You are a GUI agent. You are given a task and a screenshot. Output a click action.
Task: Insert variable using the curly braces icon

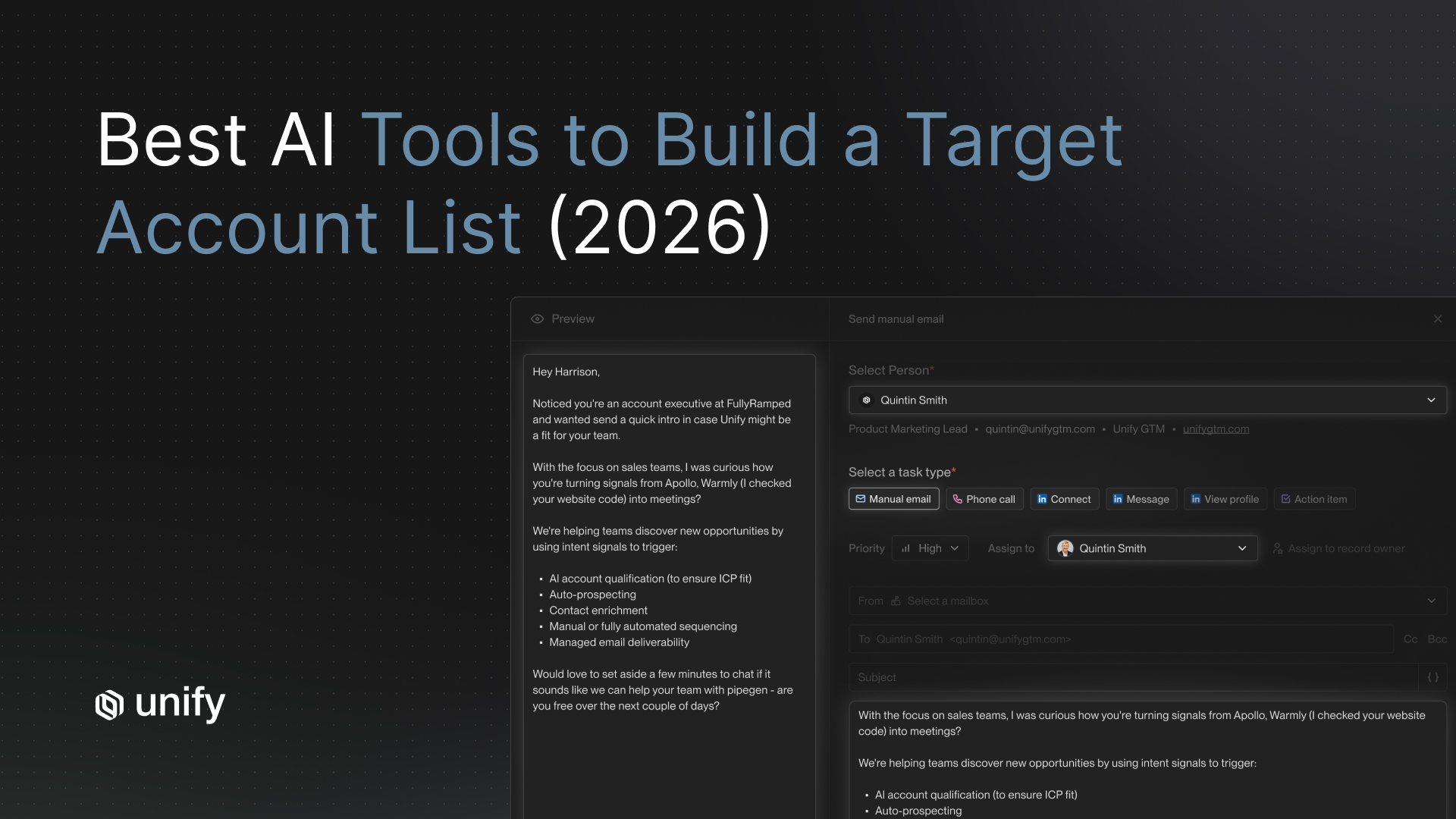click(x=1432, y=677)
